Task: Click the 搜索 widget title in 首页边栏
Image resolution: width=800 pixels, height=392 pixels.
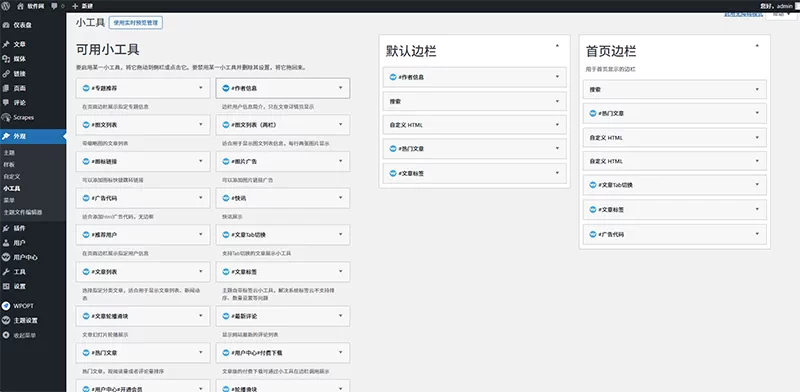Action: (x=595, y=89)
